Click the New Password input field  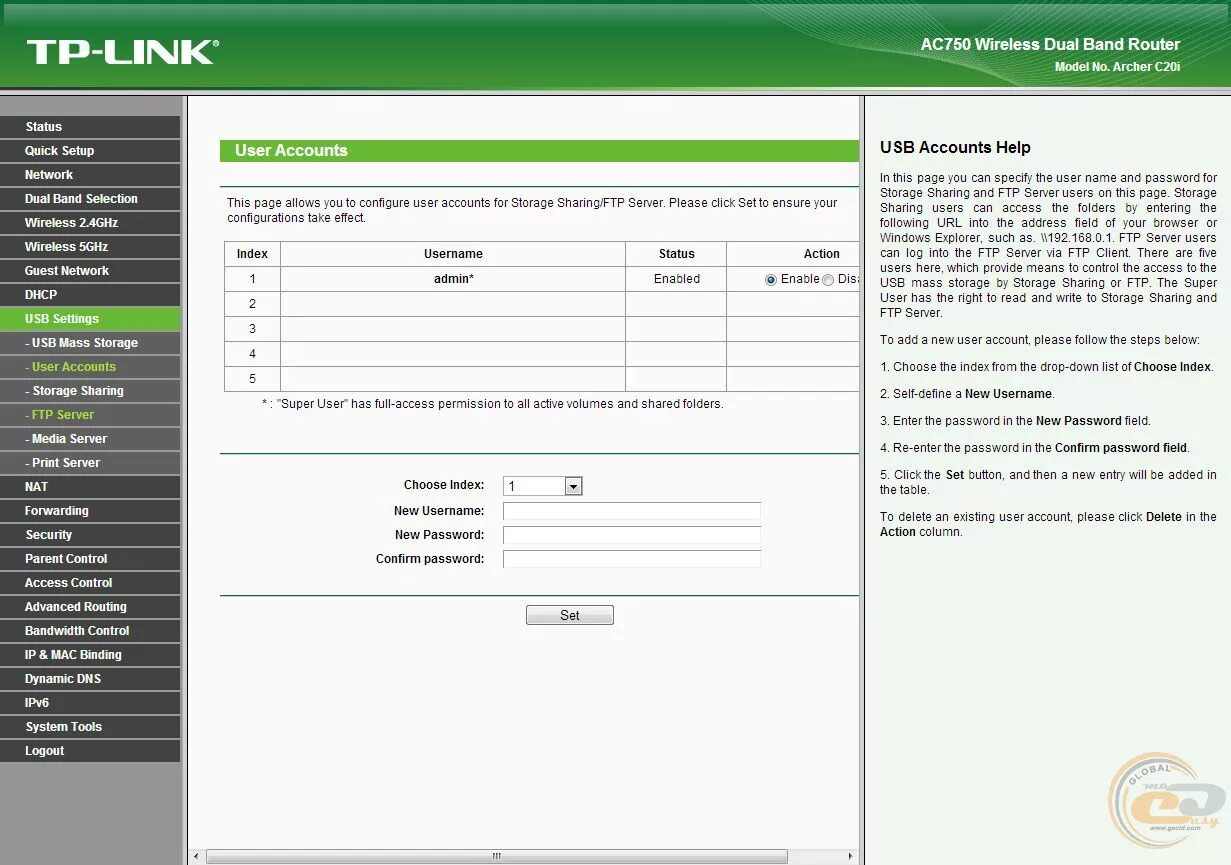coord(631,534)
